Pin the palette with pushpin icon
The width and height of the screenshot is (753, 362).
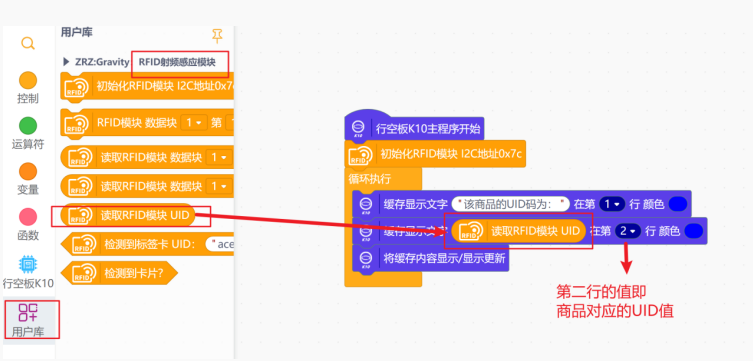point(217,36)
